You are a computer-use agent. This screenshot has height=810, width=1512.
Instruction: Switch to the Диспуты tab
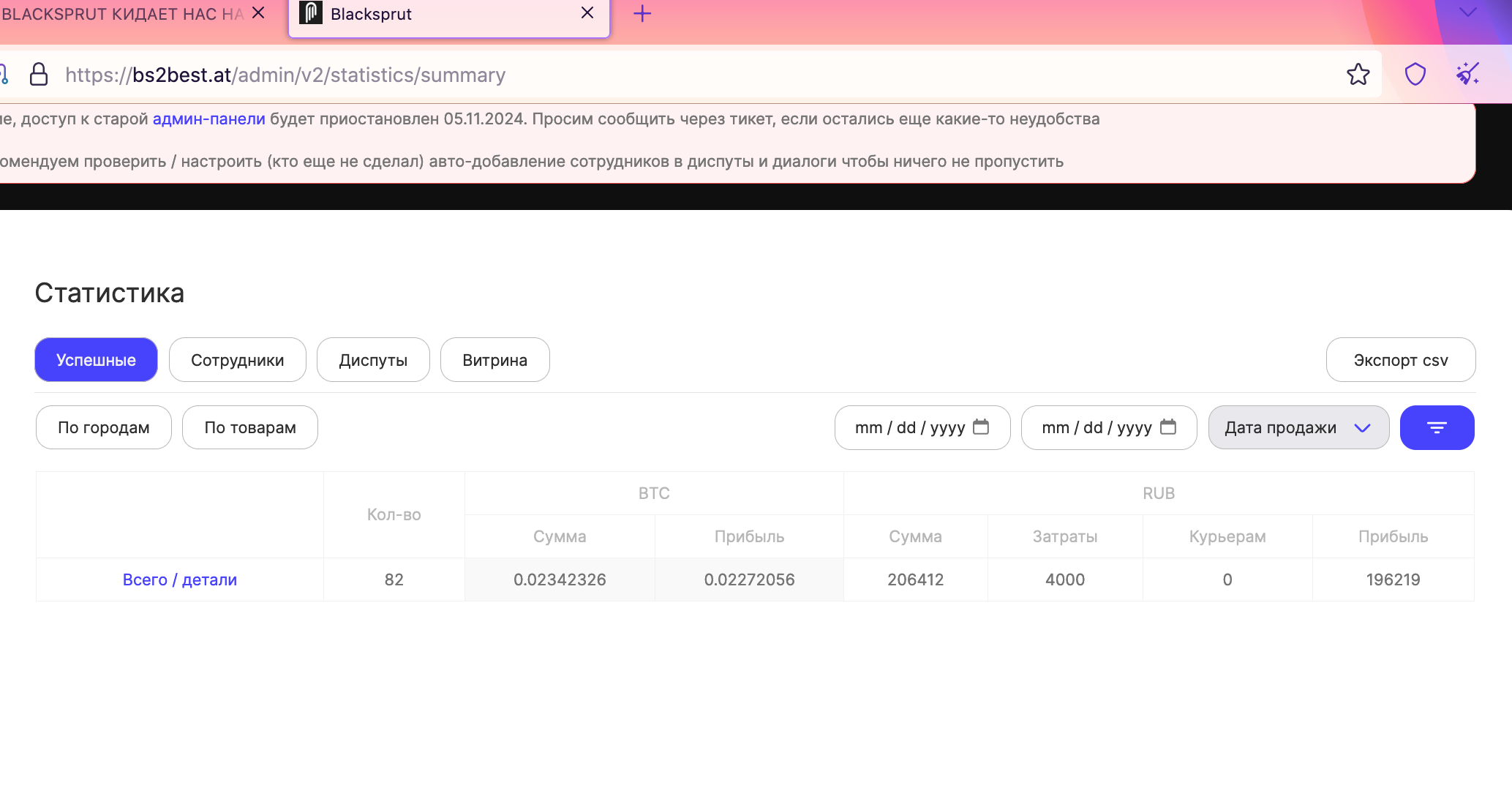(373, 359)
